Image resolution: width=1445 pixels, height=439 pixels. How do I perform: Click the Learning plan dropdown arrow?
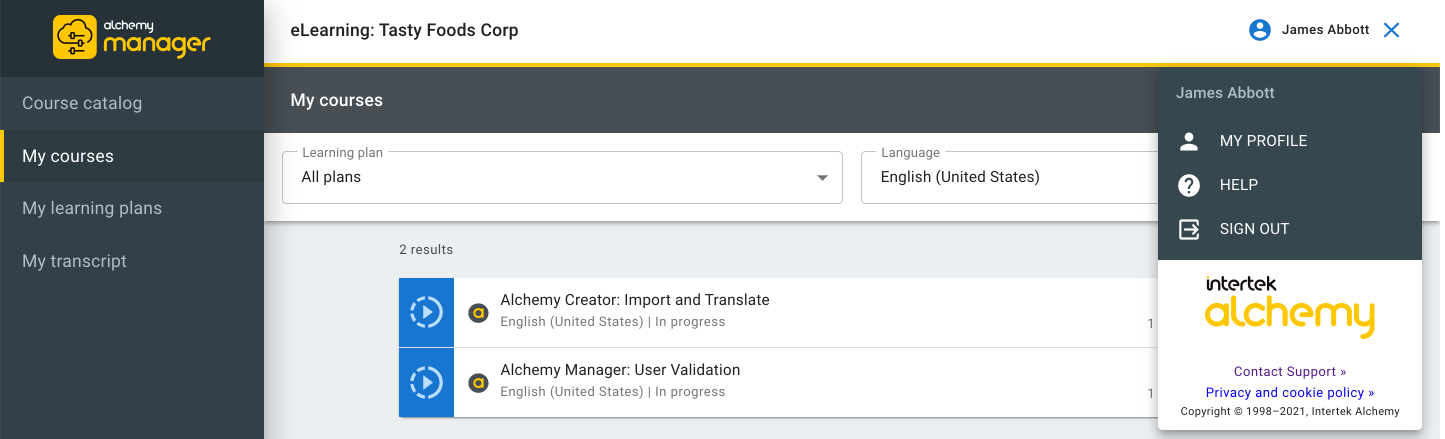(822, 178)
